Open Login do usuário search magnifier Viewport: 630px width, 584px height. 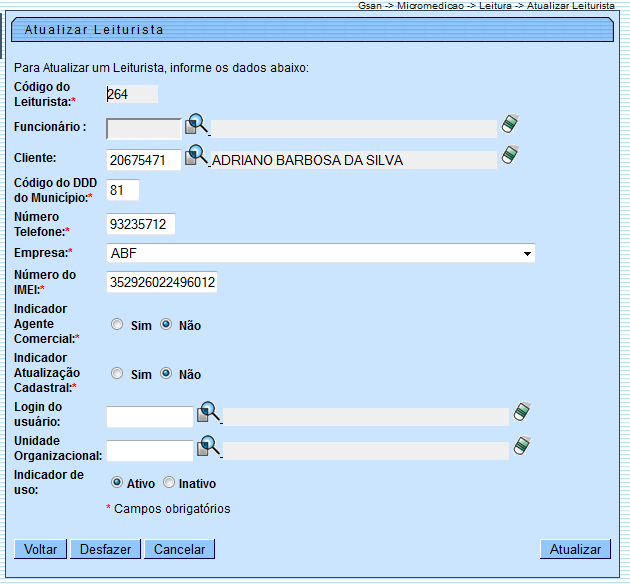[x=208, y=413]
